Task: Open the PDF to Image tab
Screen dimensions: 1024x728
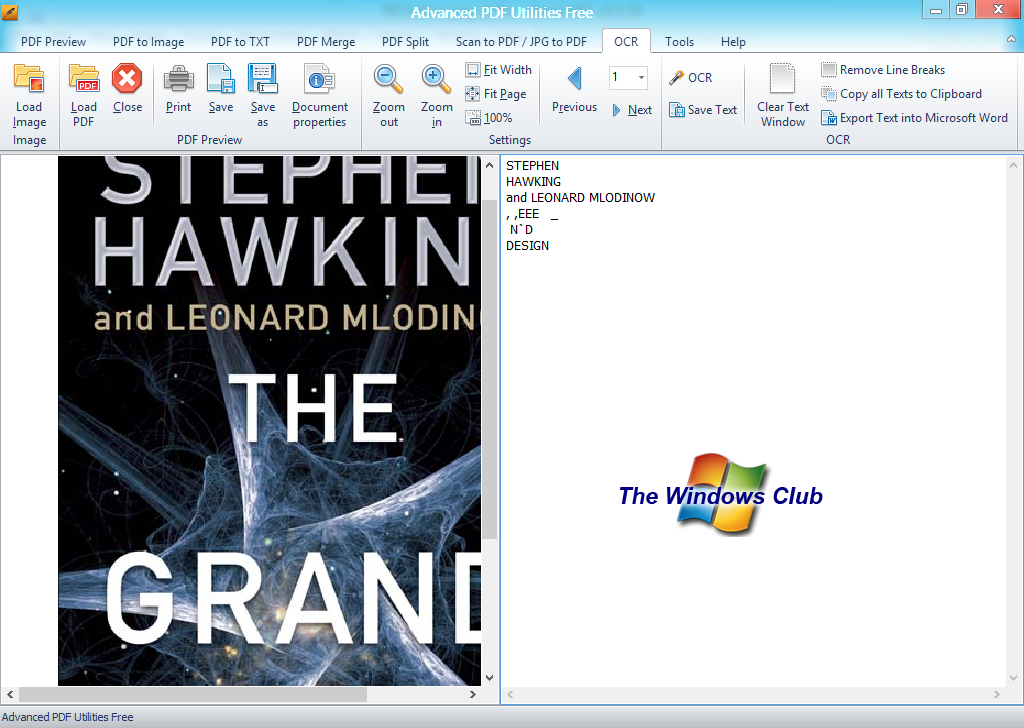Action: (148, 42)
